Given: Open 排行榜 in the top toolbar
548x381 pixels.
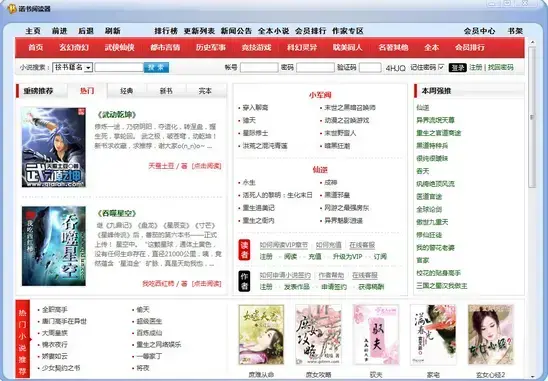Looking at the screenshot, I should coord(166,31).
